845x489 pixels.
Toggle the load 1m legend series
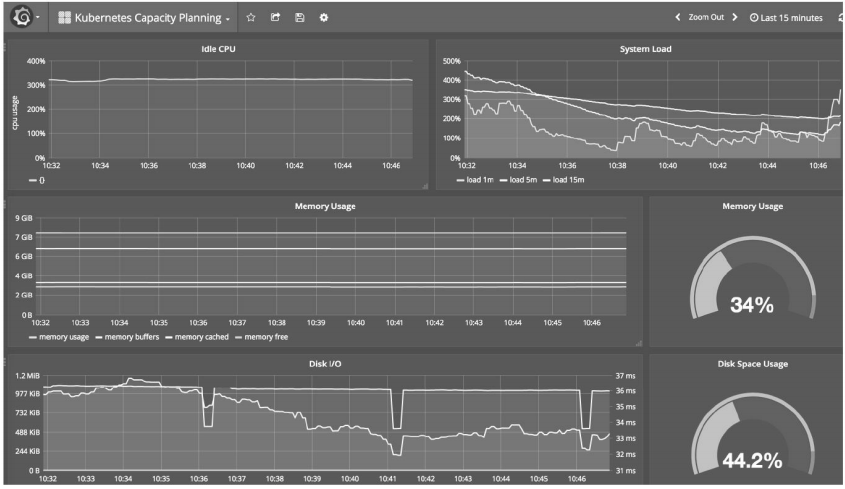tap(475, 180)
